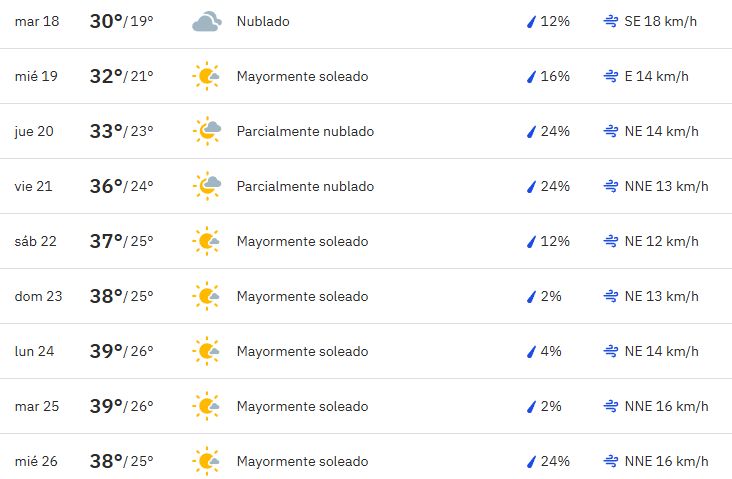Expand the dom 23 forecast row
The image size is (732, 479).
point(366,296)
